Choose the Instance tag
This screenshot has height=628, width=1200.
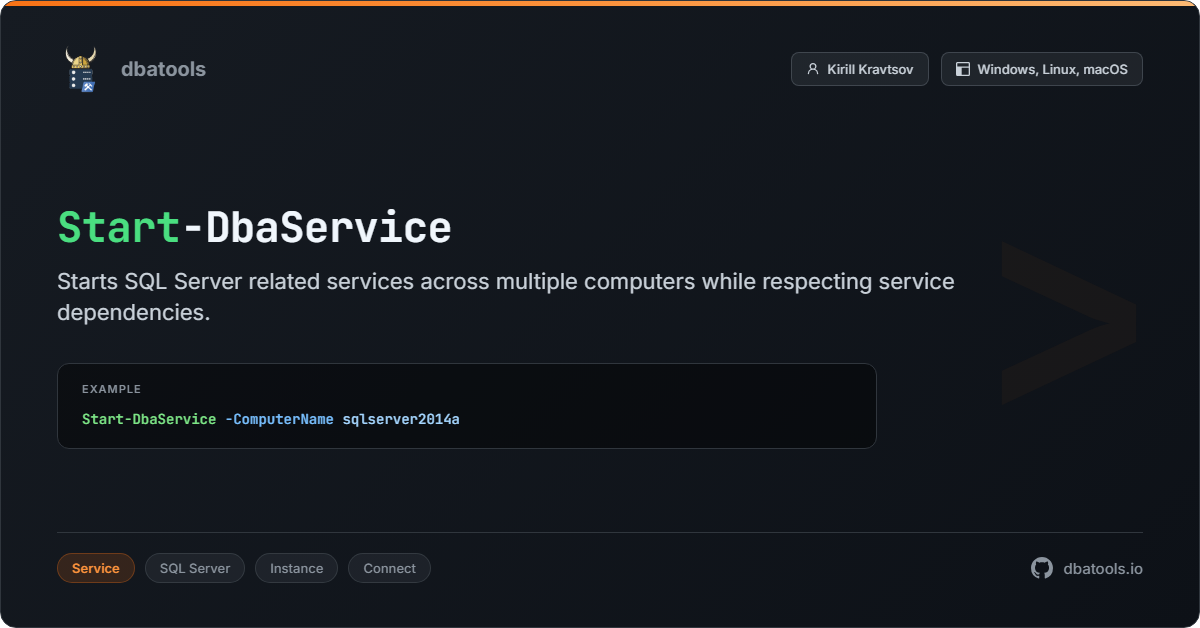tap(296, 568)
